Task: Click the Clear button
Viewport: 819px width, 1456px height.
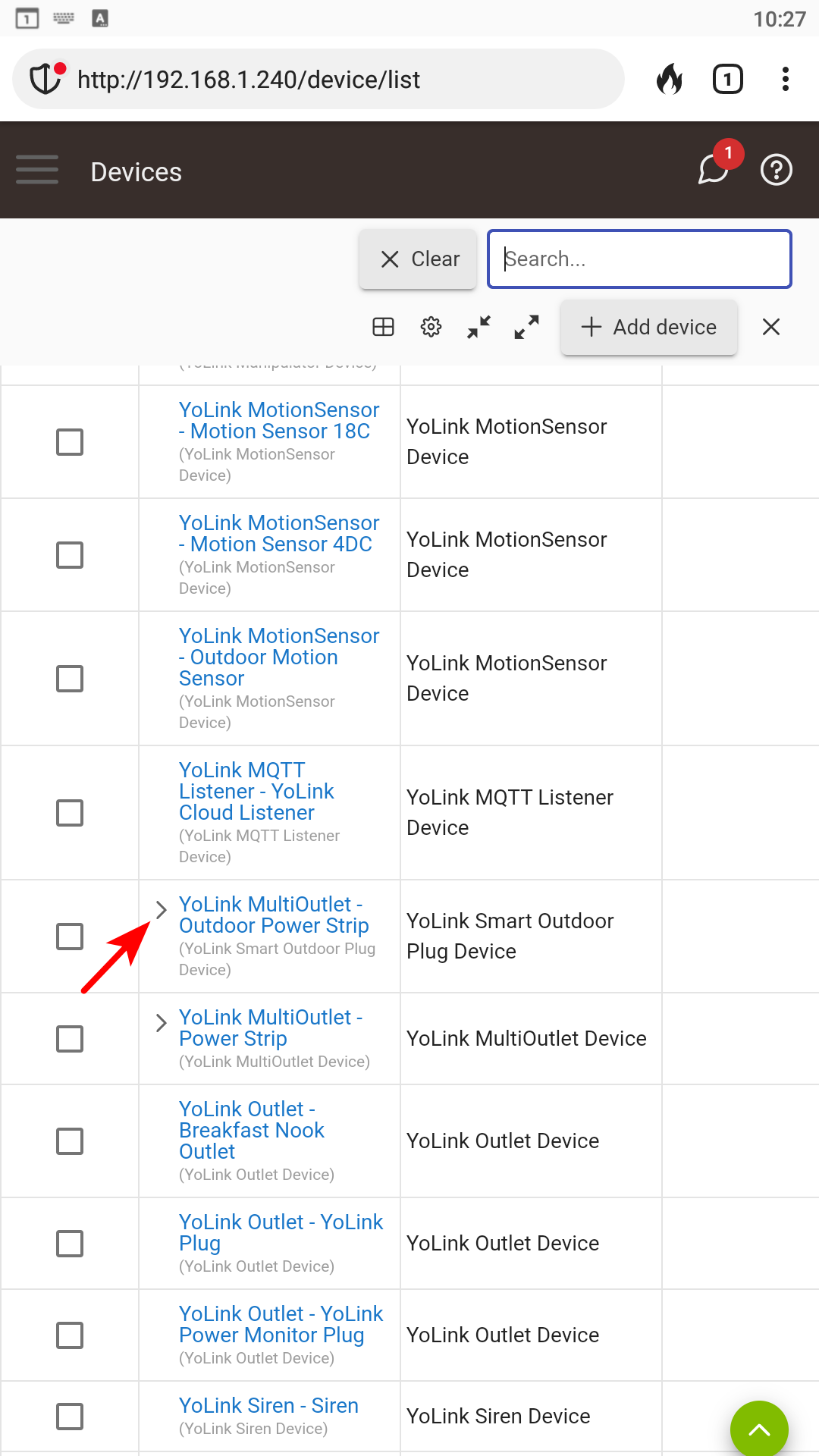Action: pos(418,259)
